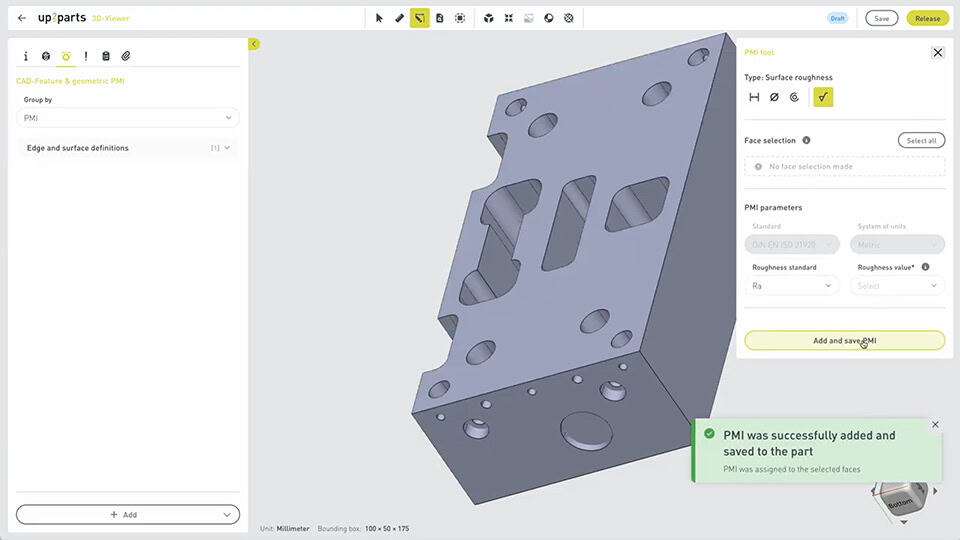960x540 pixels.
Task: Open the Roughness standard Ra dropdown
Action: point(792,286)
